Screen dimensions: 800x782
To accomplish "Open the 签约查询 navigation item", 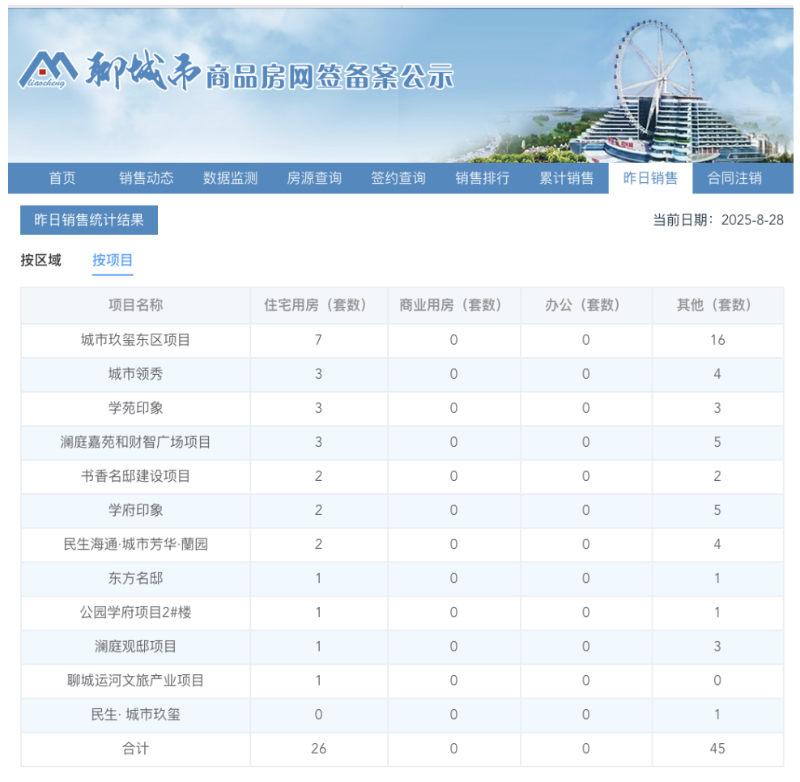I will (401, 178).
